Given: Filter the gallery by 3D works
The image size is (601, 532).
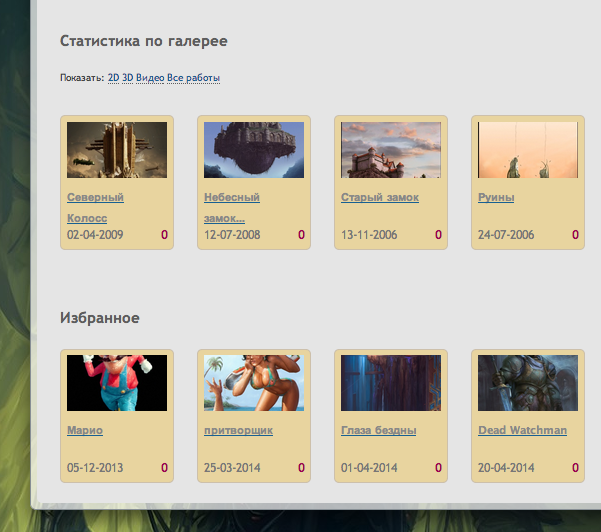Looking at the screenshot, I should 127,77.
